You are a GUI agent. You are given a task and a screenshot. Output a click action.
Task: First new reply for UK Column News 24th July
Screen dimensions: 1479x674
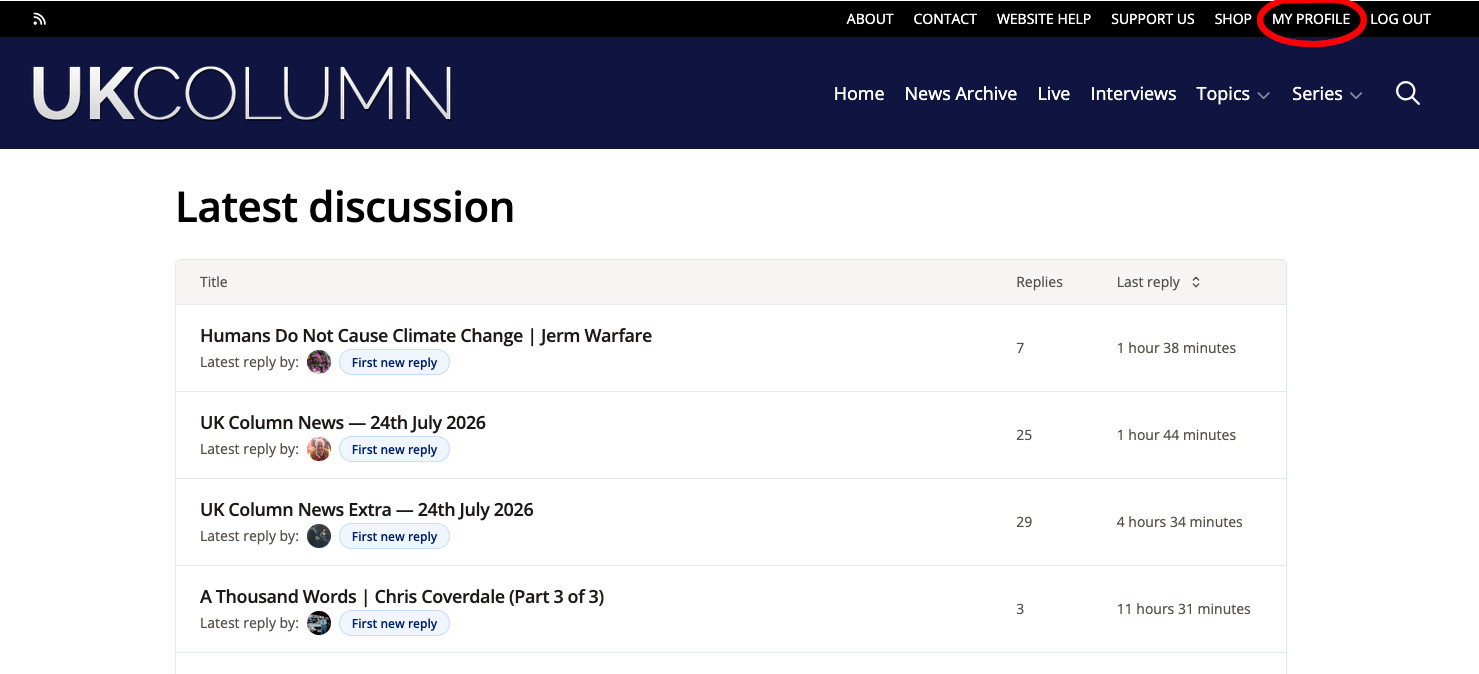(394, 450)
